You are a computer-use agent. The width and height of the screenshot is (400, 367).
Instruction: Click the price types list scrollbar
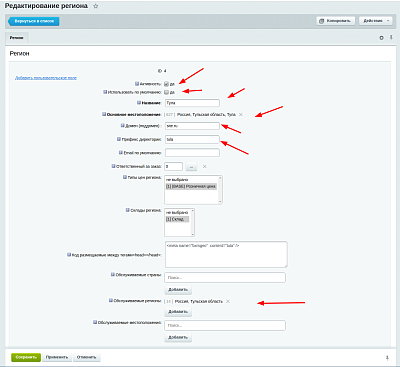tap(220, 190)
